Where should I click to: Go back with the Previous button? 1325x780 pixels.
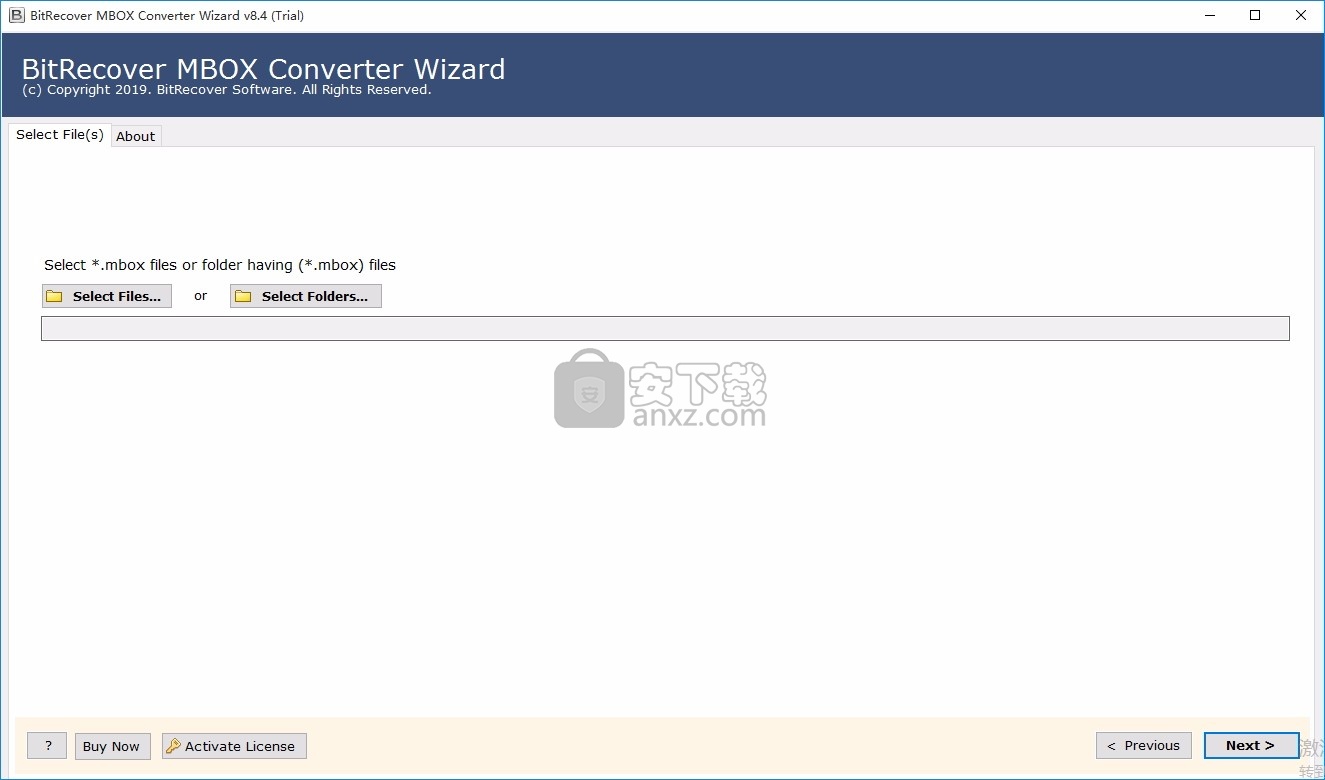1144,745
